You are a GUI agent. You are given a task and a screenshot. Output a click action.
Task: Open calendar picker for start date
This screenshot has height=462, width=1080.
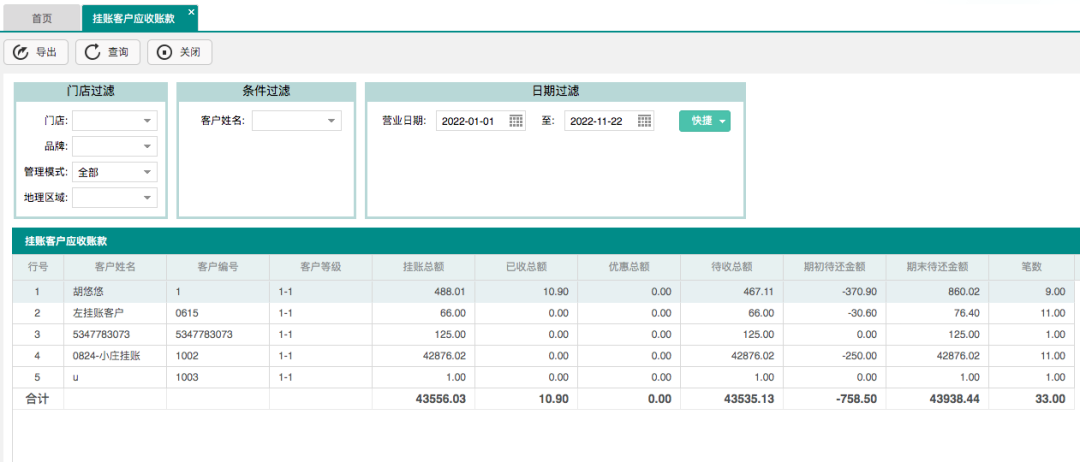516,121
